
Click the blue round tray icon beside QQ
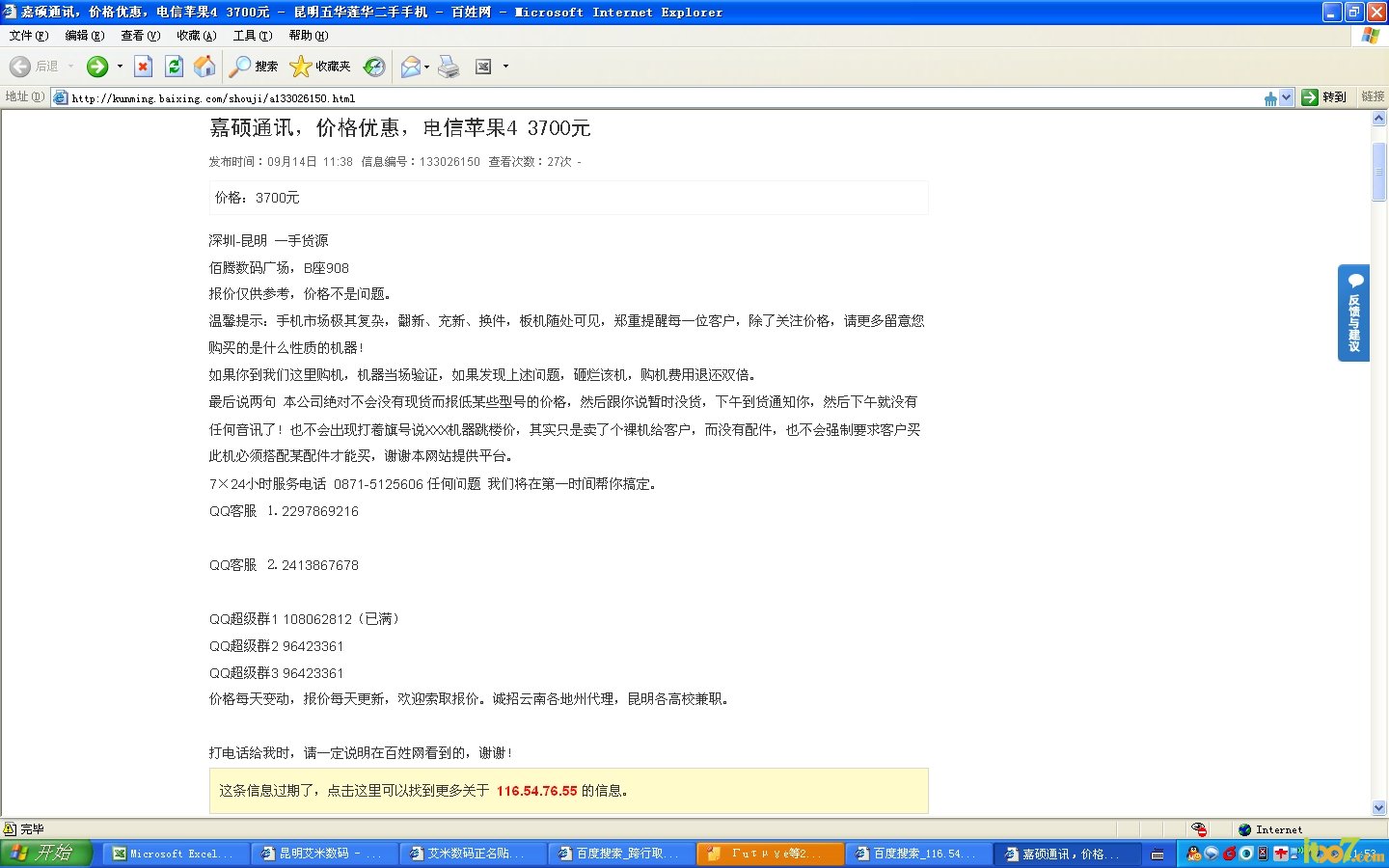click(1212, 854)
